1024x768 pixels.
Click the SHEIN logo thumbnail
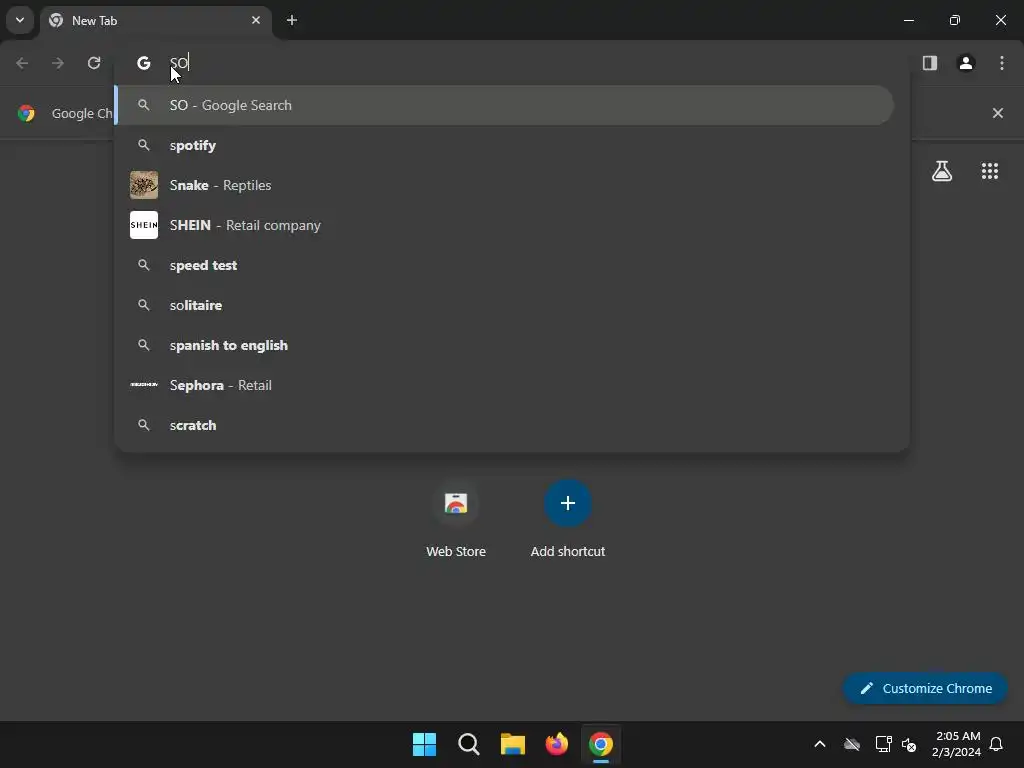(144, 225)
